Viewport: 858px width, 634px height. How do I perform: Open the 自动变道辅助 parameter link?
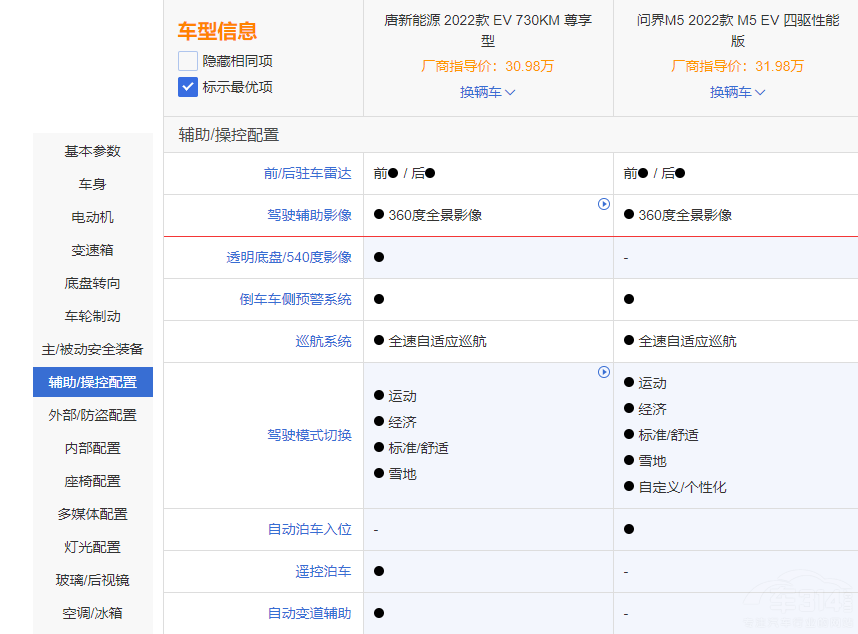coord(309,613)
